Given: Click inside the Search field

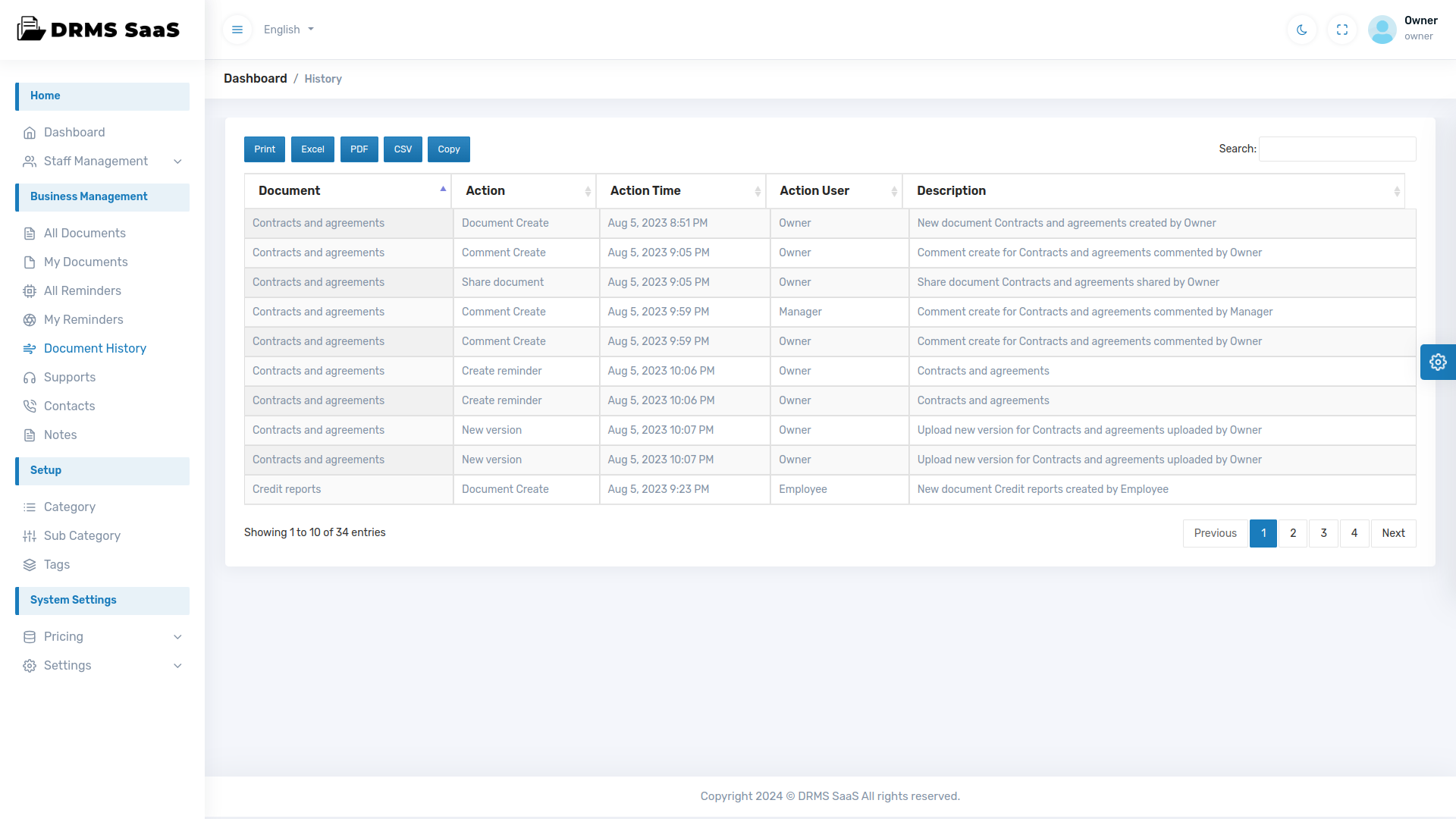Looking at the screenshot, I should click(1336, 149).
